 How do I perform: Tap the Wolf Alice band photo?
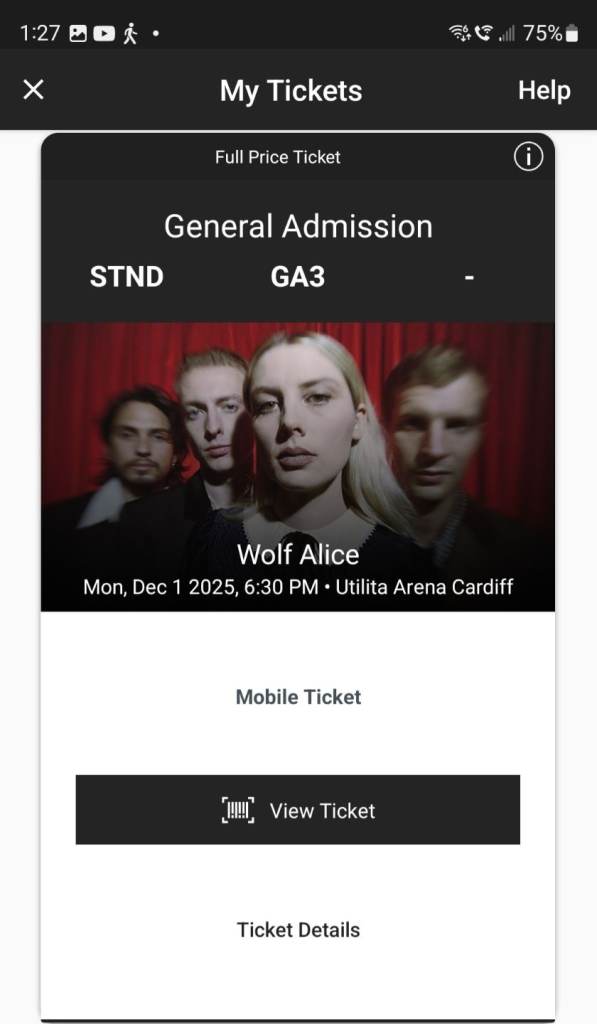[x=298, y=467]
